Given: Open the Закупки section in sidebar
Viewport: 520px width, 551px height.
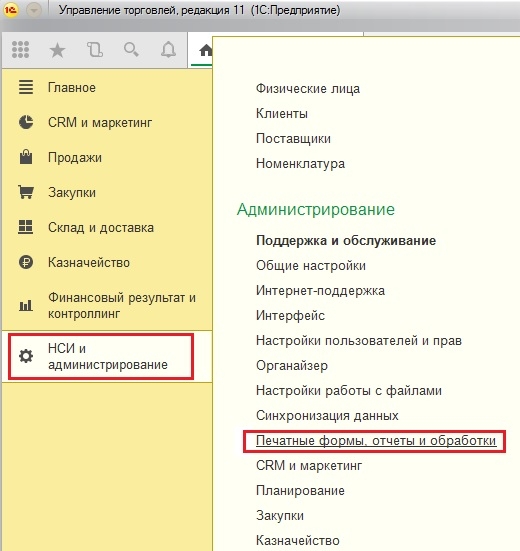Looking at the screenshot, I should 72,193.
